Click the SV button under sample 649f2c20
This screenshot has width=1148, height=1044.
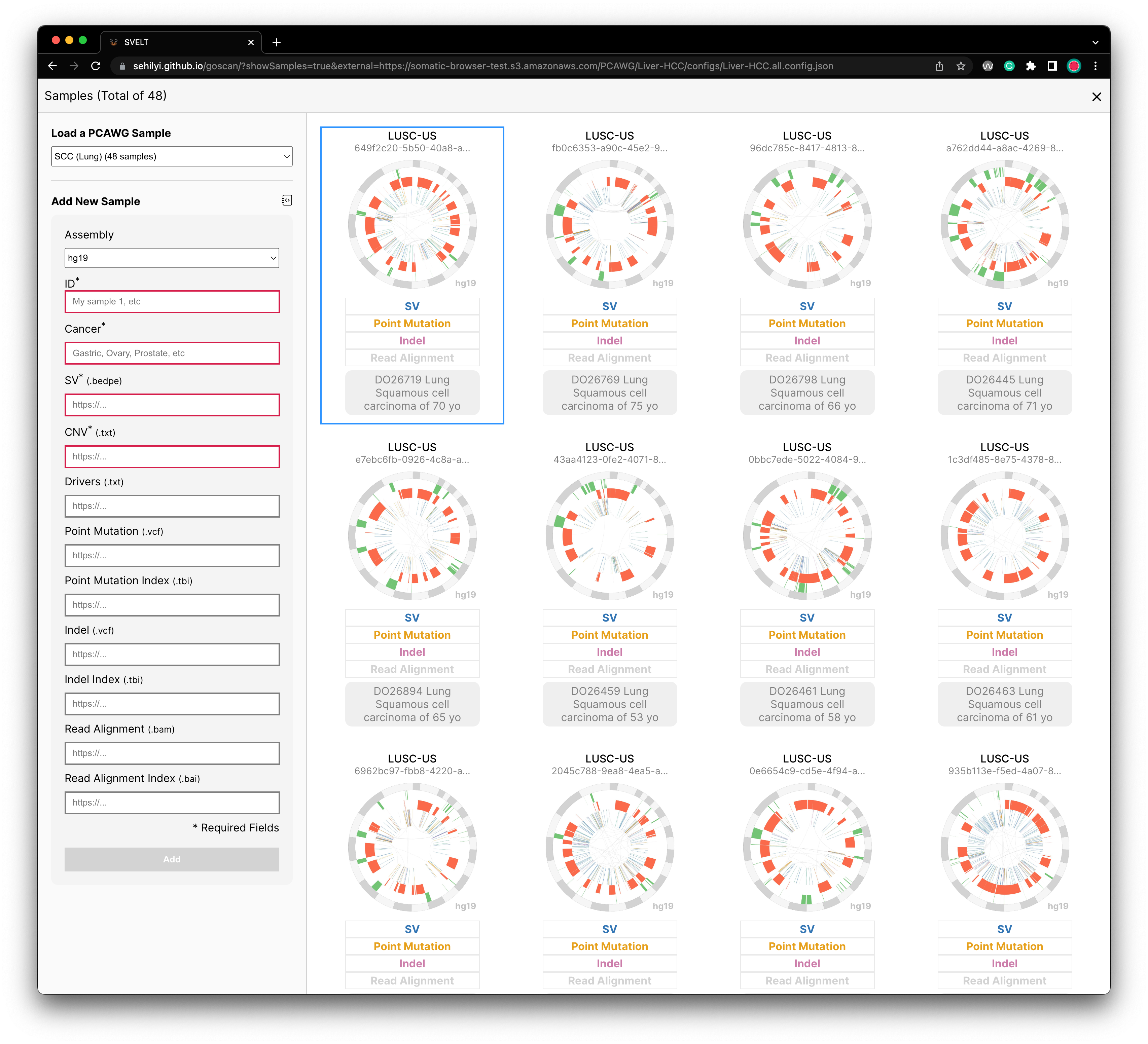[x=412, y=306]
